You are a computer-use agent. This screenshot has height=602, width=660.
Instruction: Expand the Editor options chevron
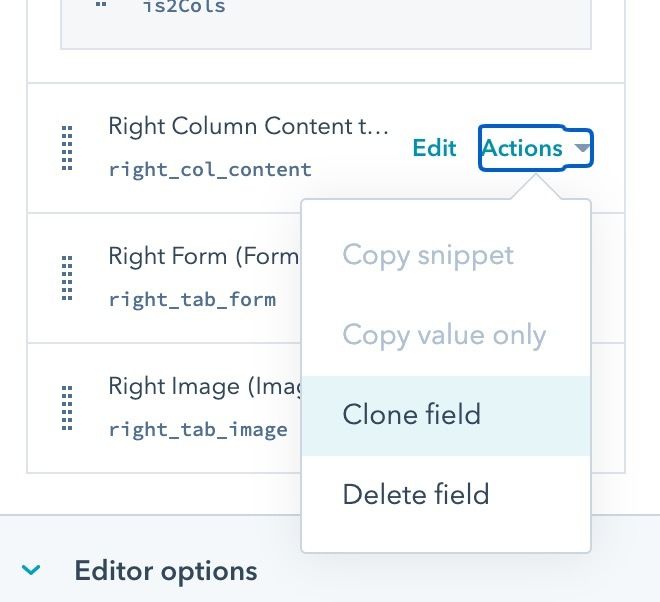coord(32,571)
